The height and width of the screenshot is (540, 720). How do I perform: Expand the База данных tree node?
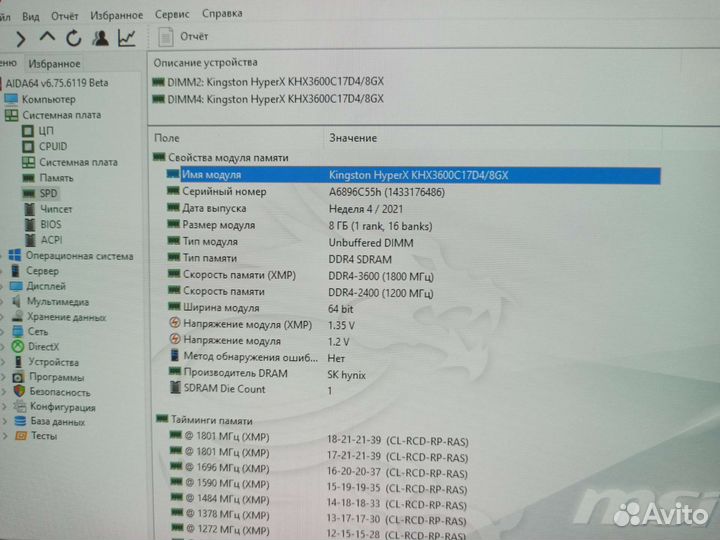click(5, 422)
